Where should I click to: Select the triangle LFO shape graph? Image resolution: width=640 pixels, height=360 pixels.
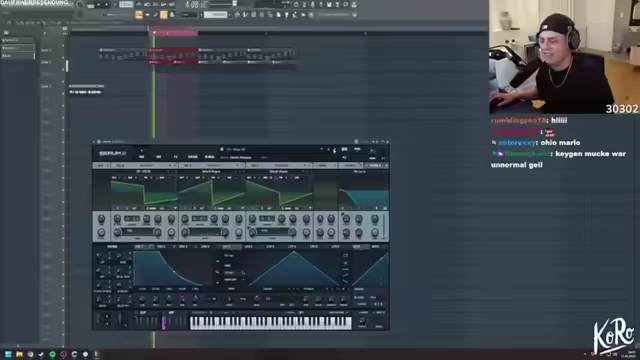294,269
